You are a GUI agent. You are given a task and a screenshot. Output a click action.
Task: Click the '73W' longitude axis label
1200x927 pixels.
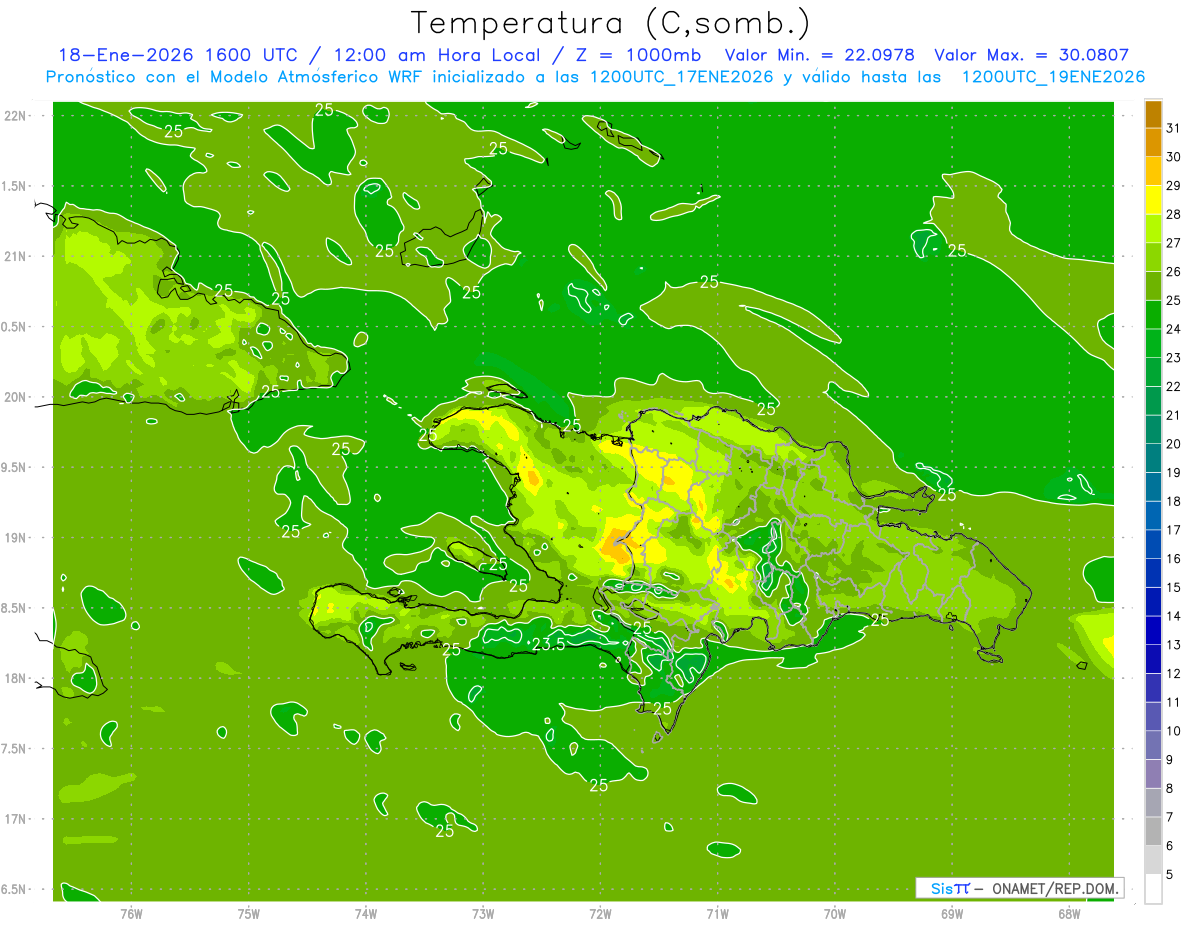[483, 913]
